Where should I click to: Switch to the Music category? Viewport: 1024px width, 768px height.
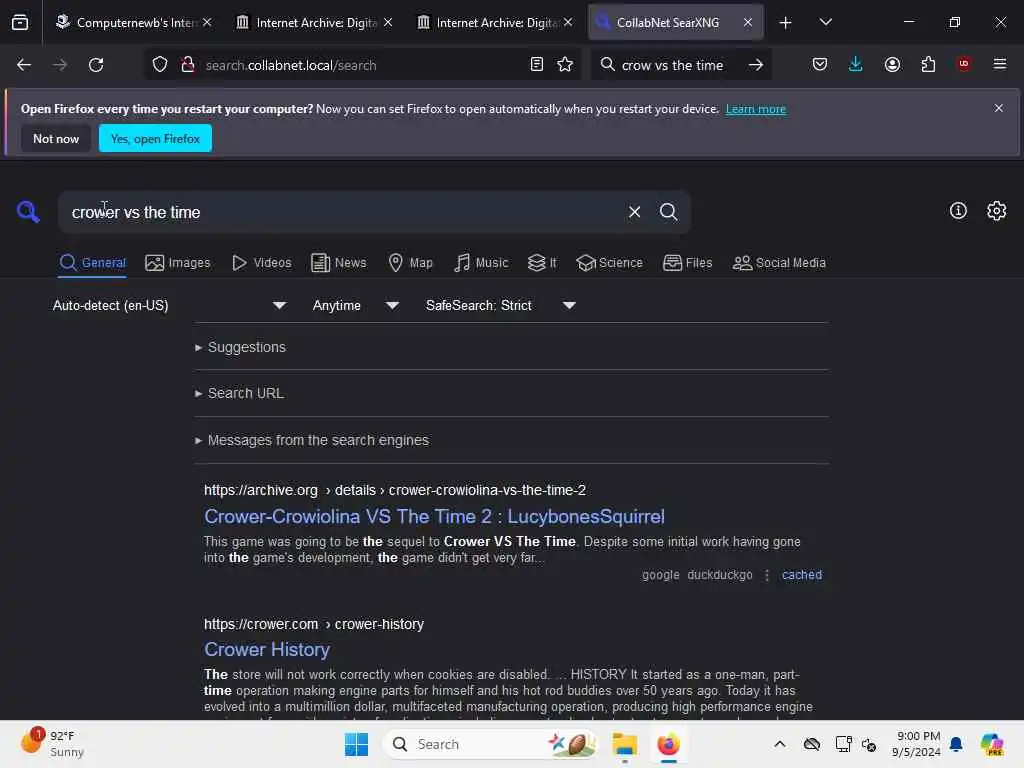coord(481,263)
